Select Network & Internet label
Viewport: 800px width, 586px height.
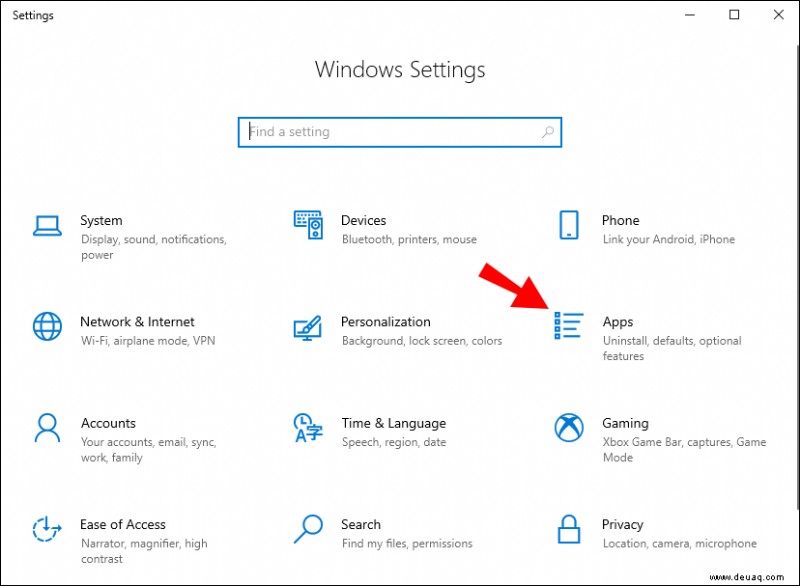(x=137, y=322)
